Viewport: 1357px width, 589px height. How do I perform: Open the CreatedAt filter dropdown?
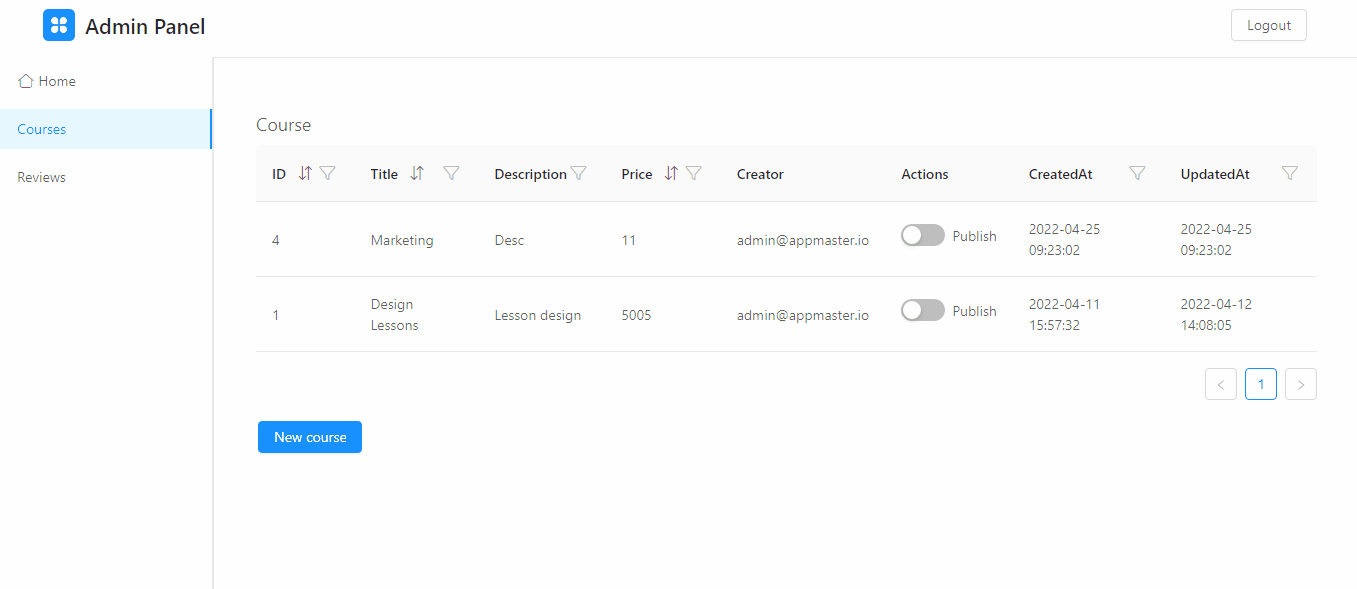click(1137, 173)
